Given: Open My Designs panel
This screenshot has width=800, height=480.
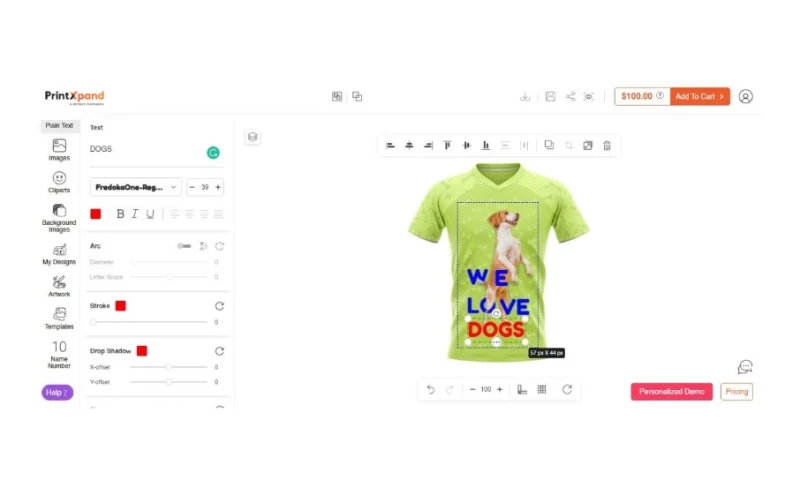Looking at the screenshot, I should (59, 254).
